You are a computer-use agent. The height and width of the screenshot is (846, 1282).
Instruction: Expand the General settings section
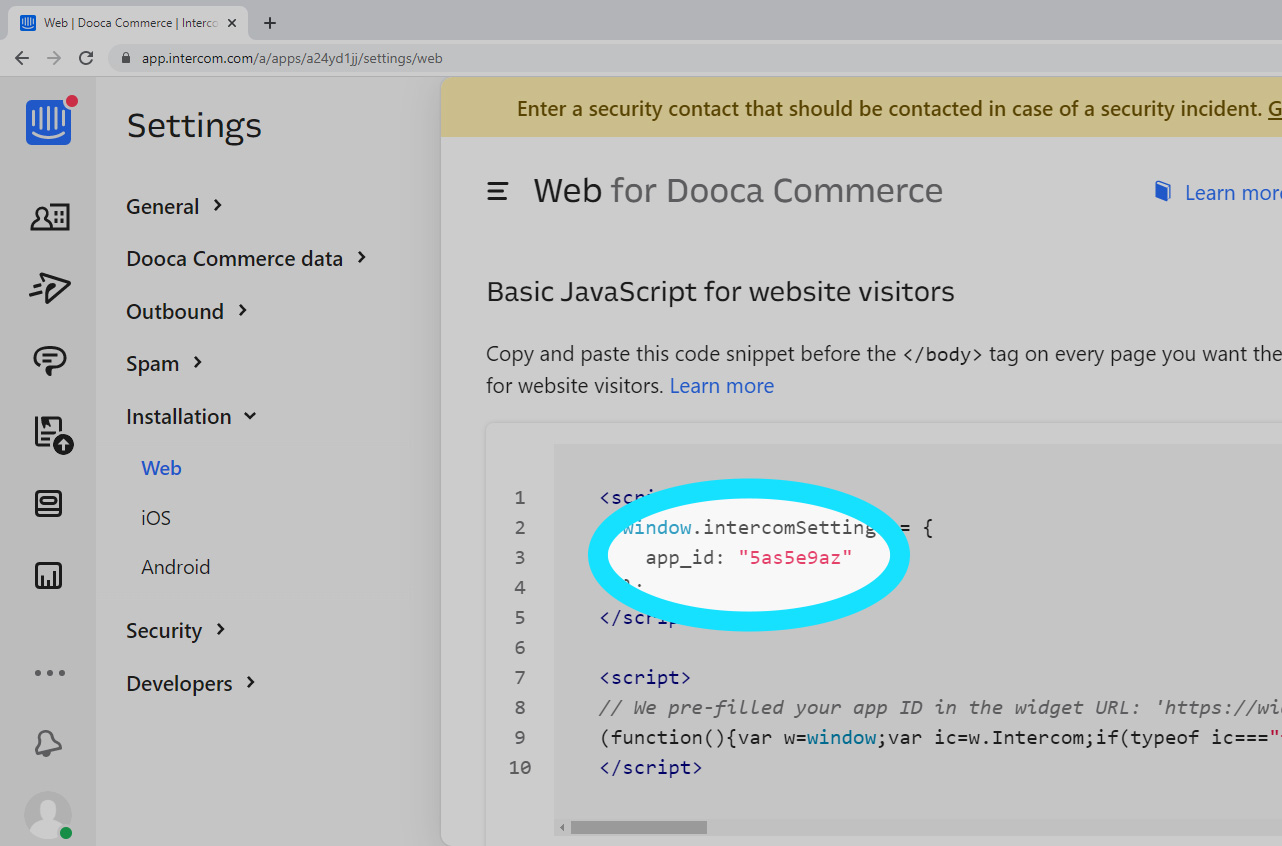click(x=174, y=206)
